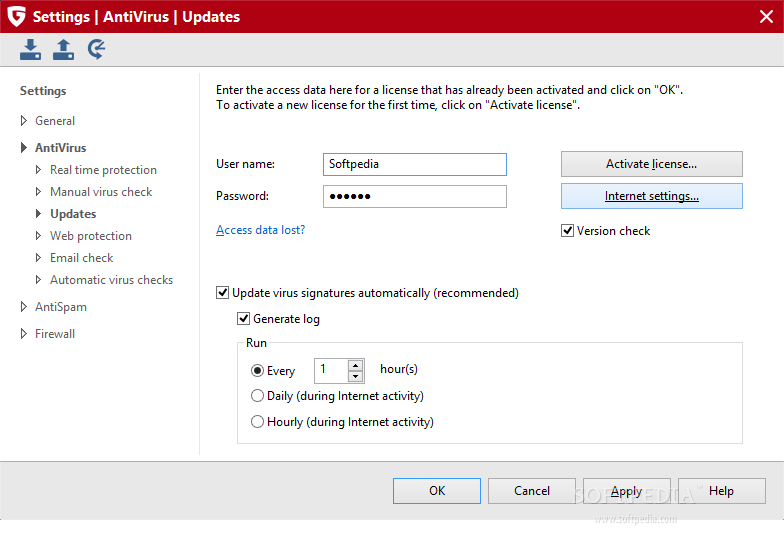
Task: Toggle the Version check checkbox
Action: (x=567, y=230)
